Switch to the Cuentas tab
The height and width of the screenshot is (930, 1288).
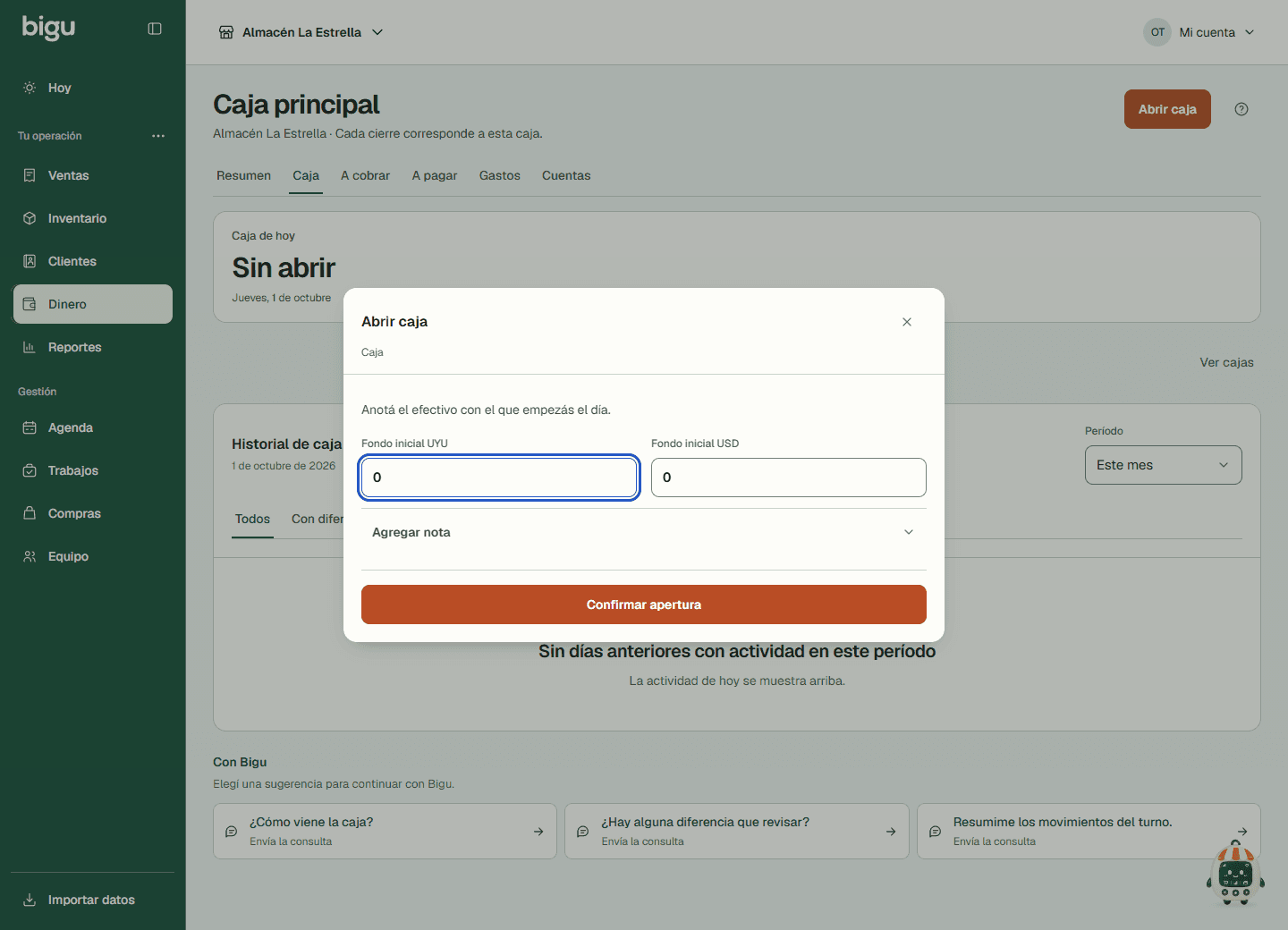(566, 175)
